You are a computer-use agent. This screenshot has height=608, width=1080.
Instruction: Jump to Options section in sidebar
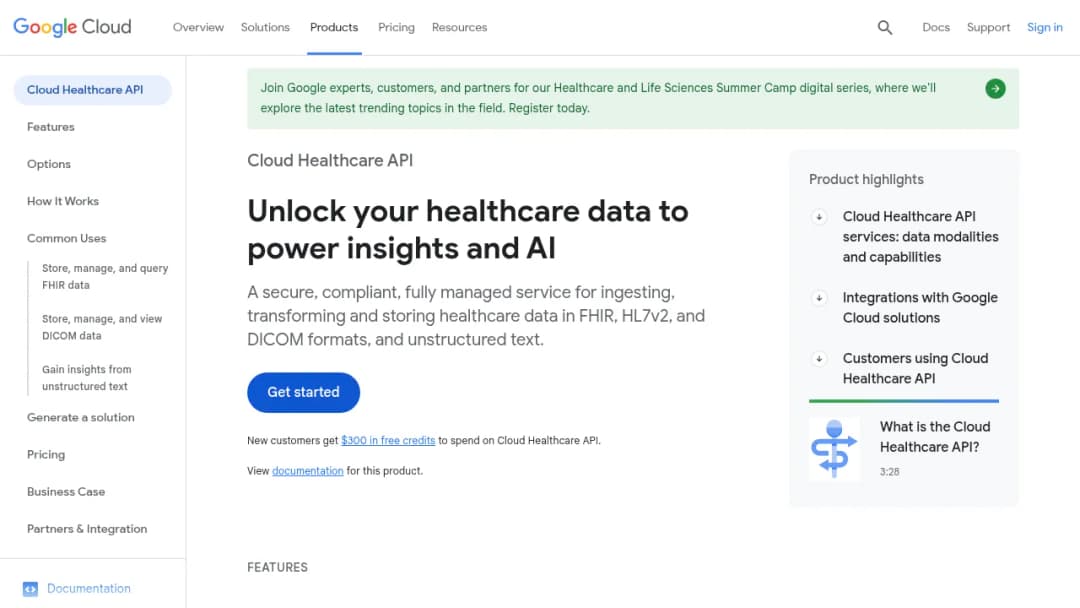point(48,164)
